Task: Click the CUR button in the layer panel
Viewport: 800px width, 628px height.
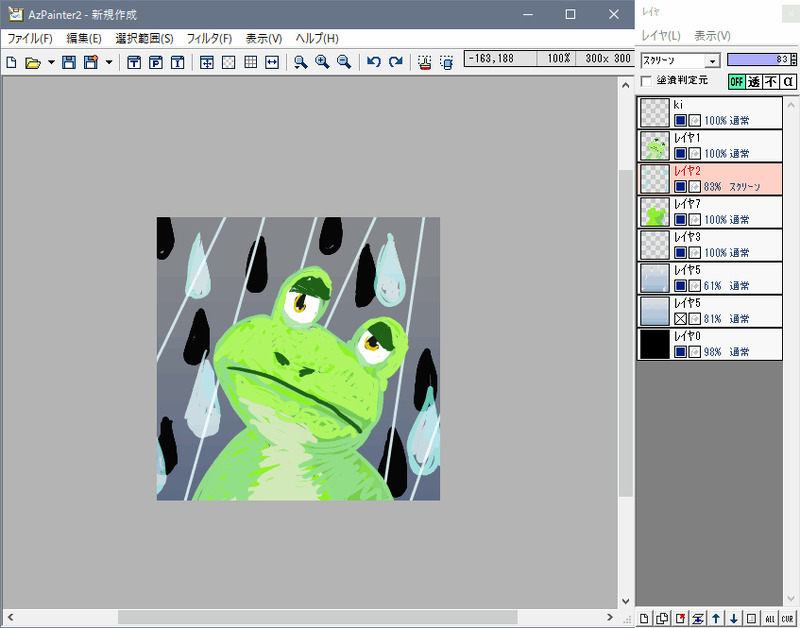Action: [x=787, y=618]
